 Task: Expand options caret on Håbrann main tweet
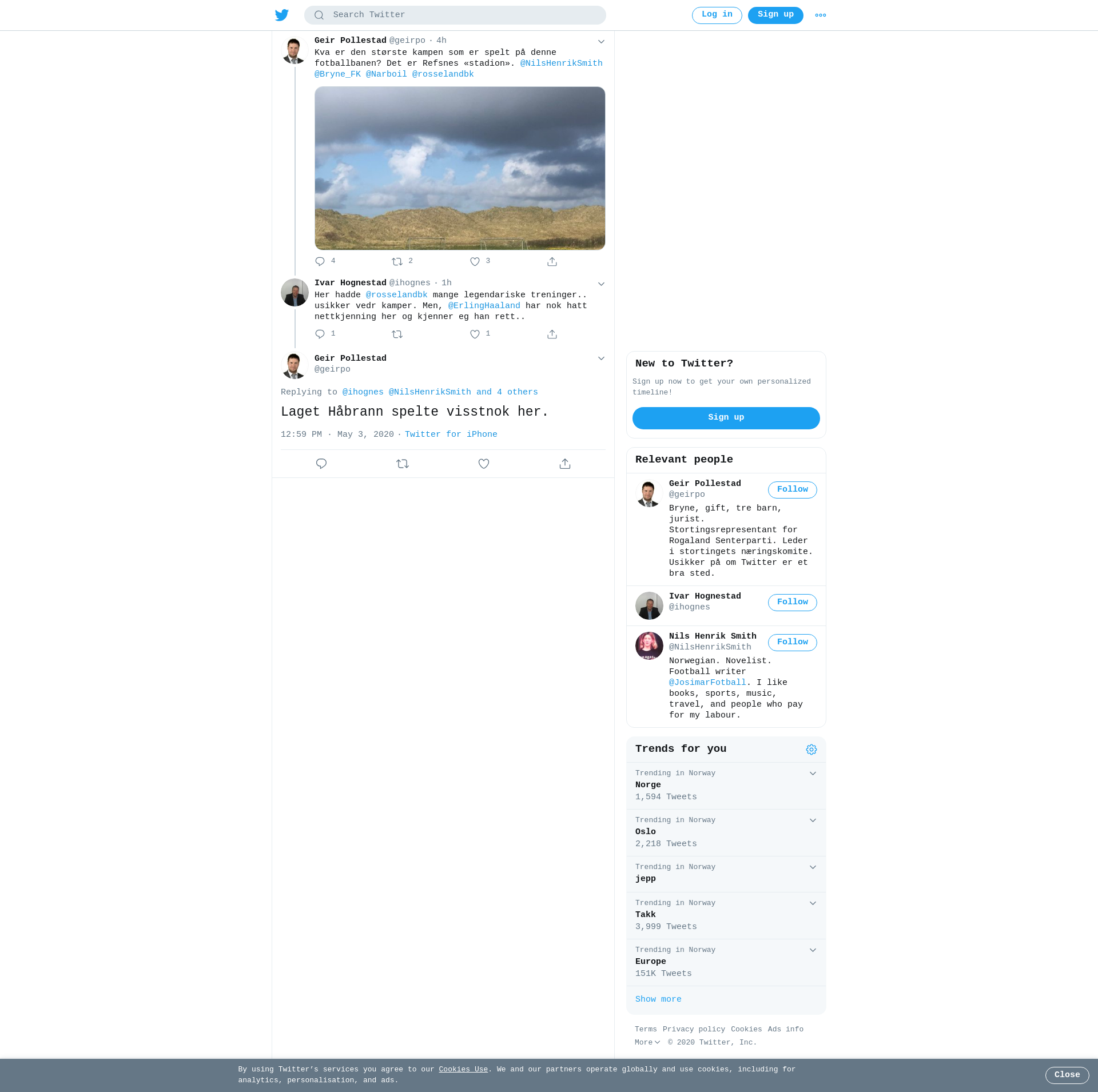(601, 358)
